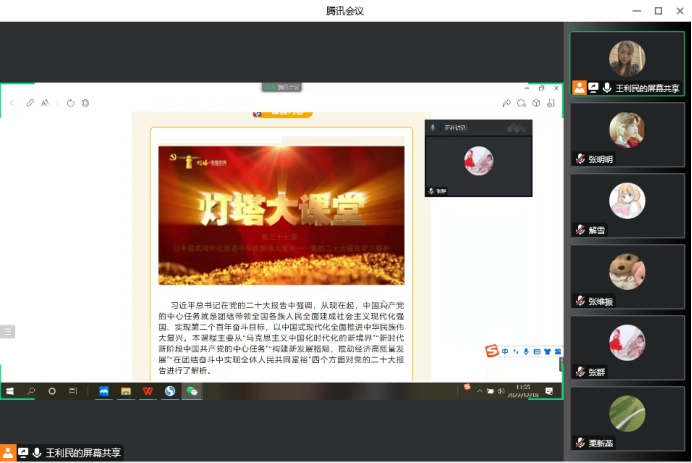The image size is (692, 463).
Task: Toggle the muted microphone icon on 张明明's tile
Action: 580,159
